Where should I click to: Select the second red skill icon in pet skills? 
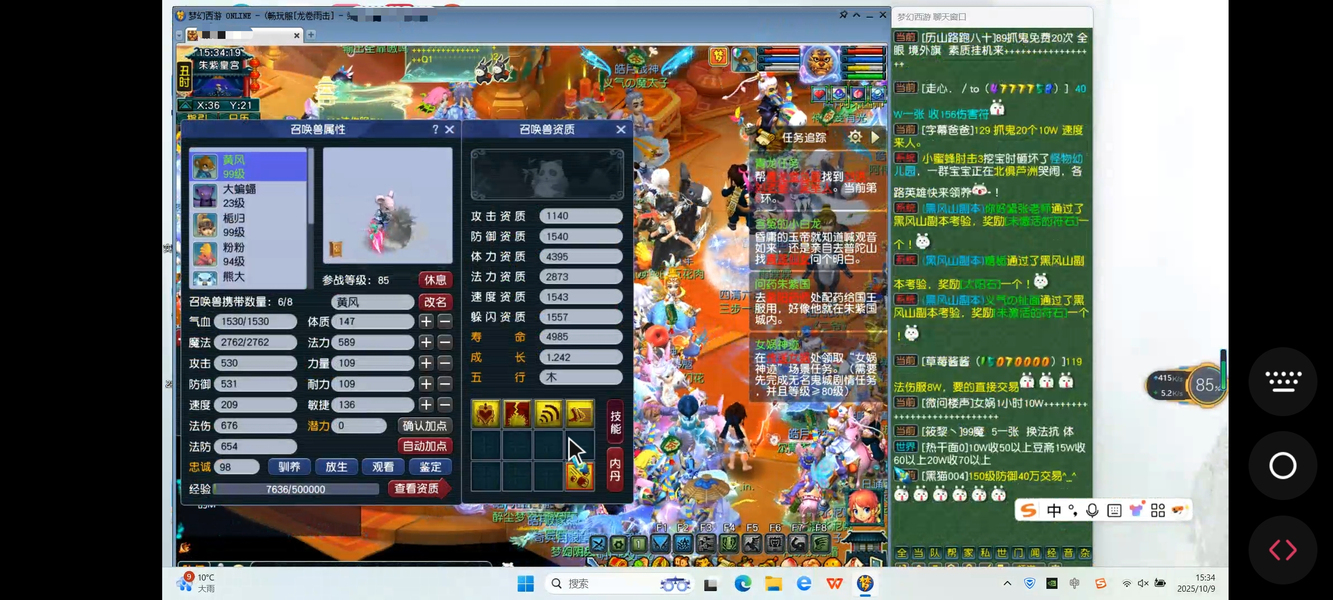tap(517, 413)
